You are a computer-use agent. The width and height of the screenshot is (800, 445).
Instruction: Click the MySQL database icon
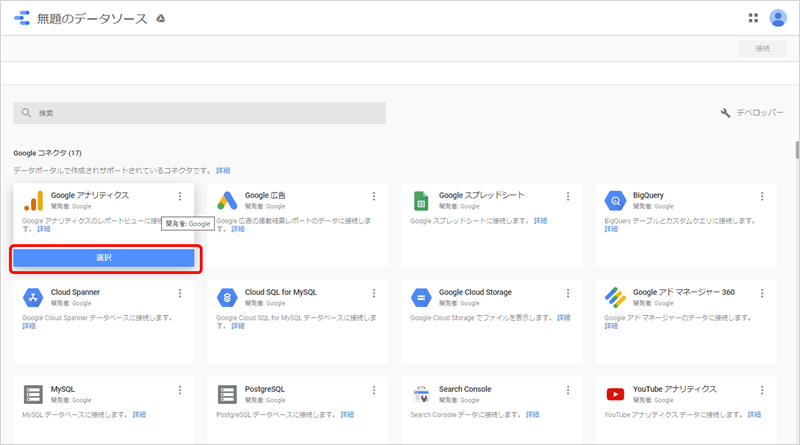(x=33, y=394)
